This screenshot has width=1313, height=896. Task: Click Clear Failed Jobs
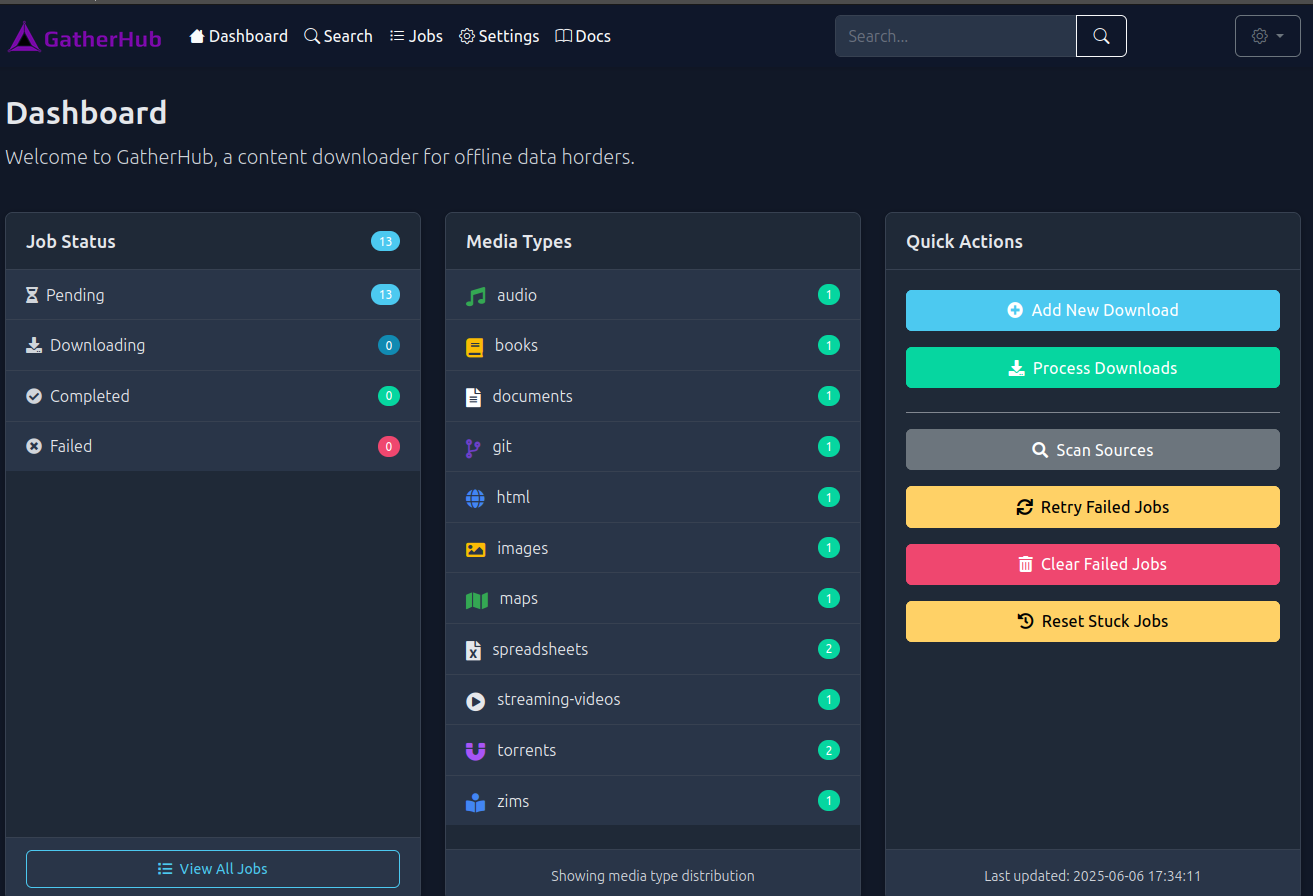1092,564
